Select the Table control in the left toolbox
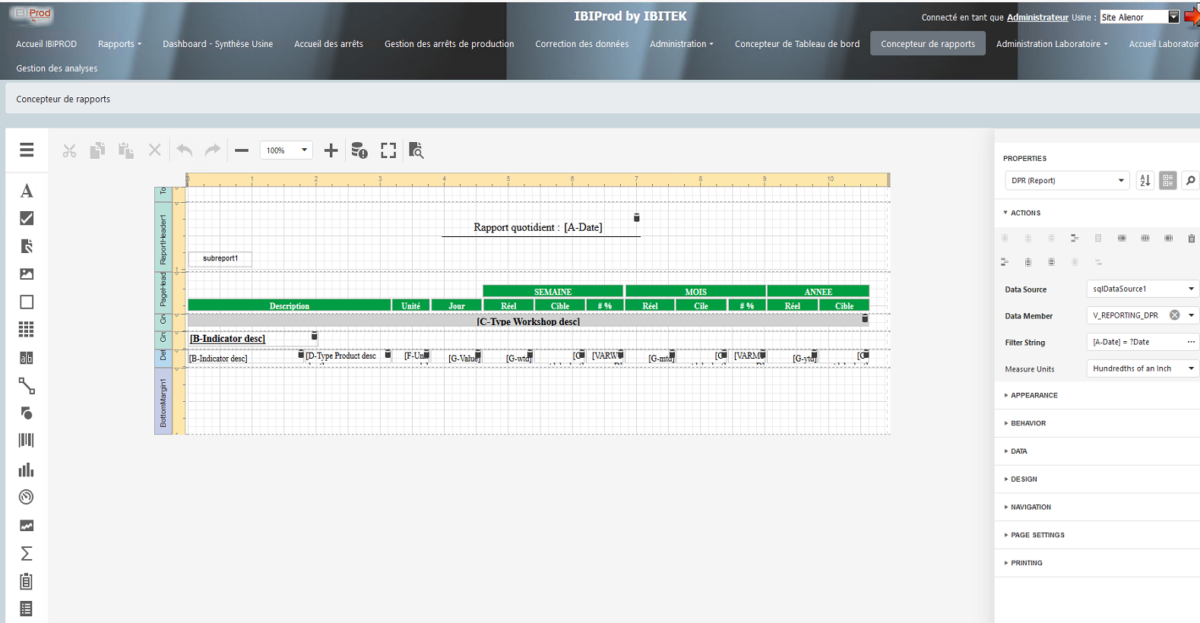 tap(26, 329)
